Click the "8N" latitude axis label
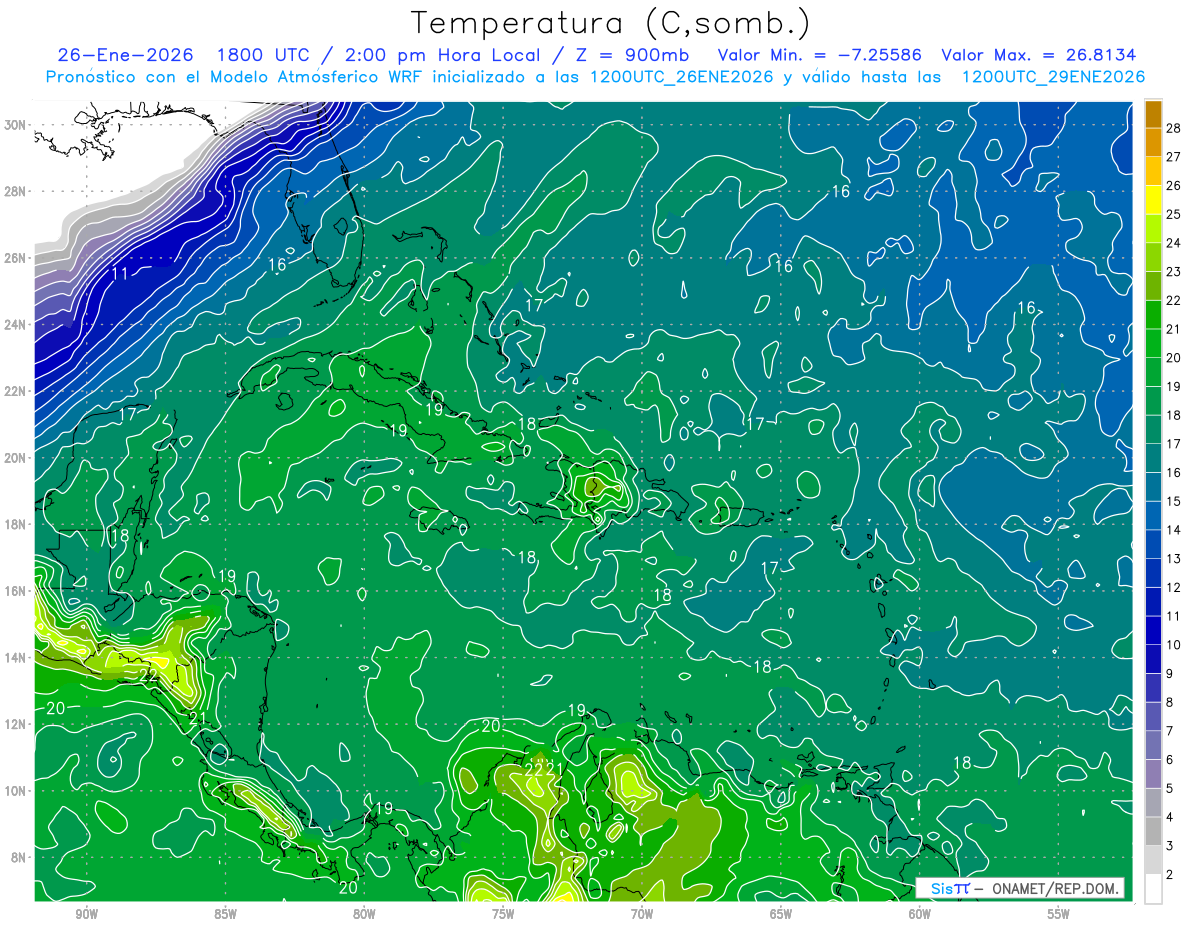This screenshot has width=1200, height=927. tap(19, 857)
